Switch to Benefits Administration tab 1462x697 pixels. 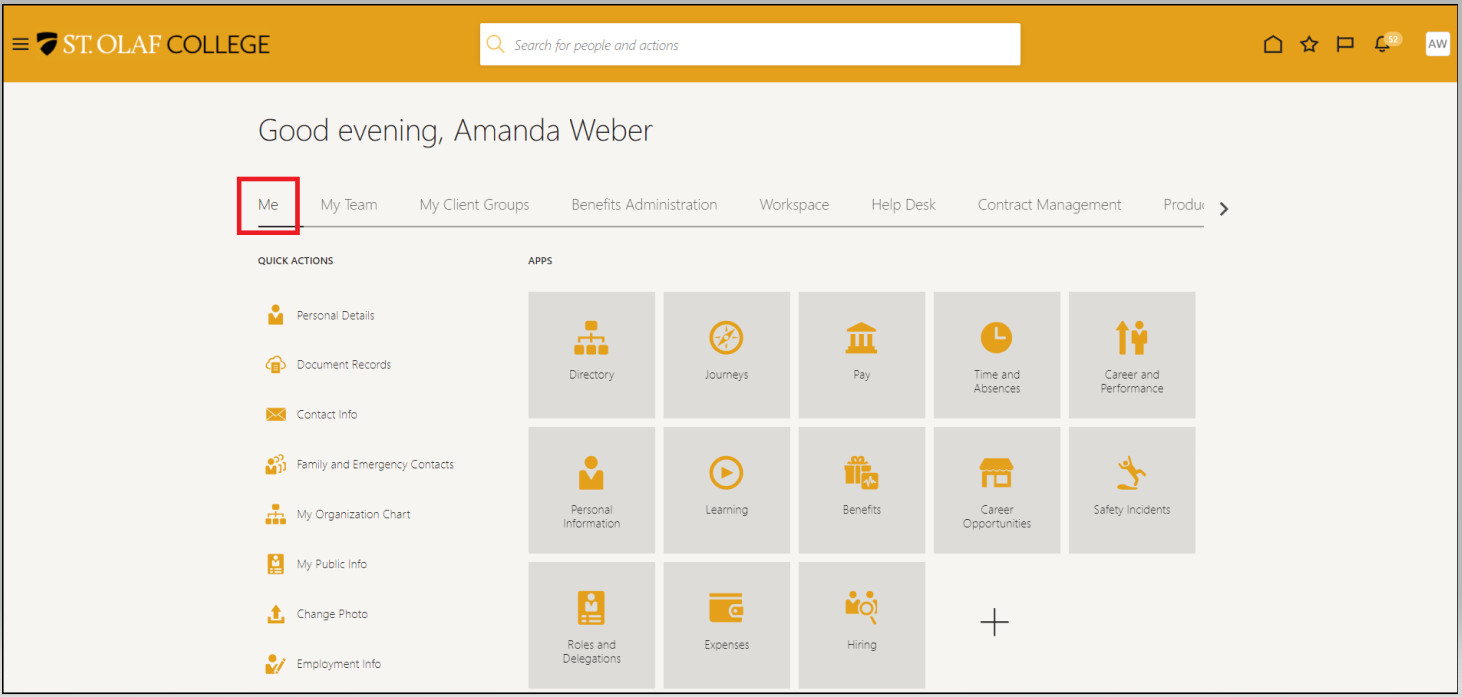tap(644, 205)
